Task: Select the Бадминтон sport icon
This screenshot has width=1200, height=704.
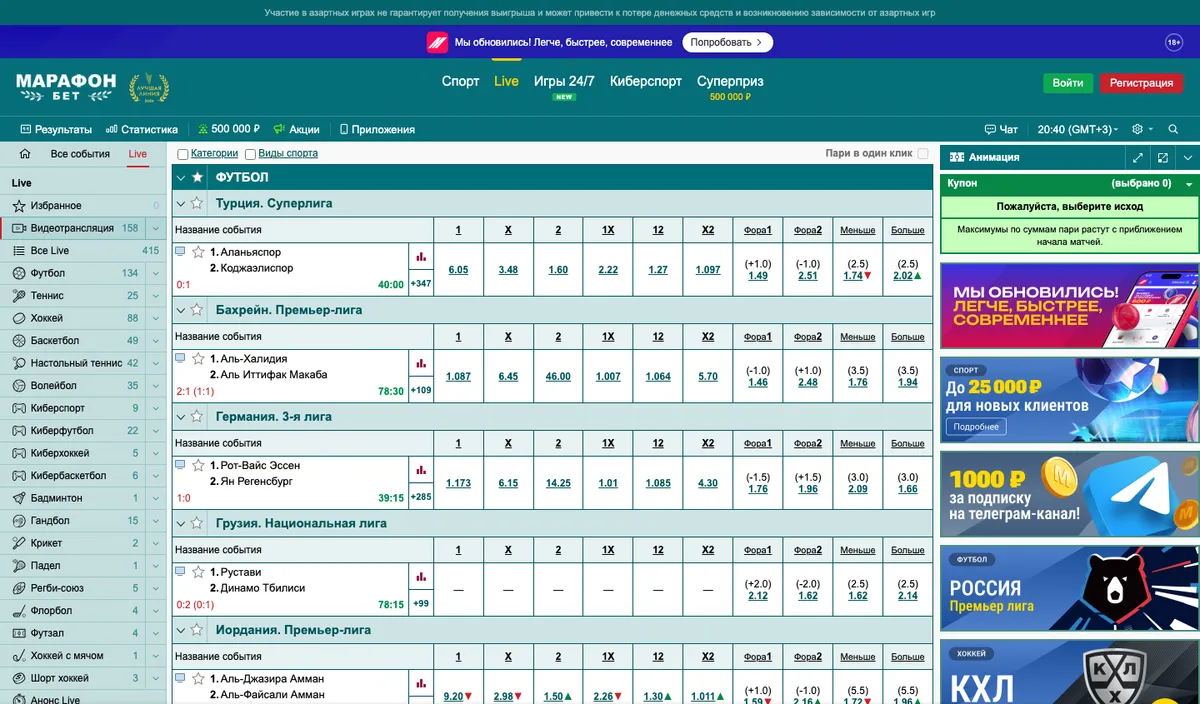Action: (x=19, y=498)
